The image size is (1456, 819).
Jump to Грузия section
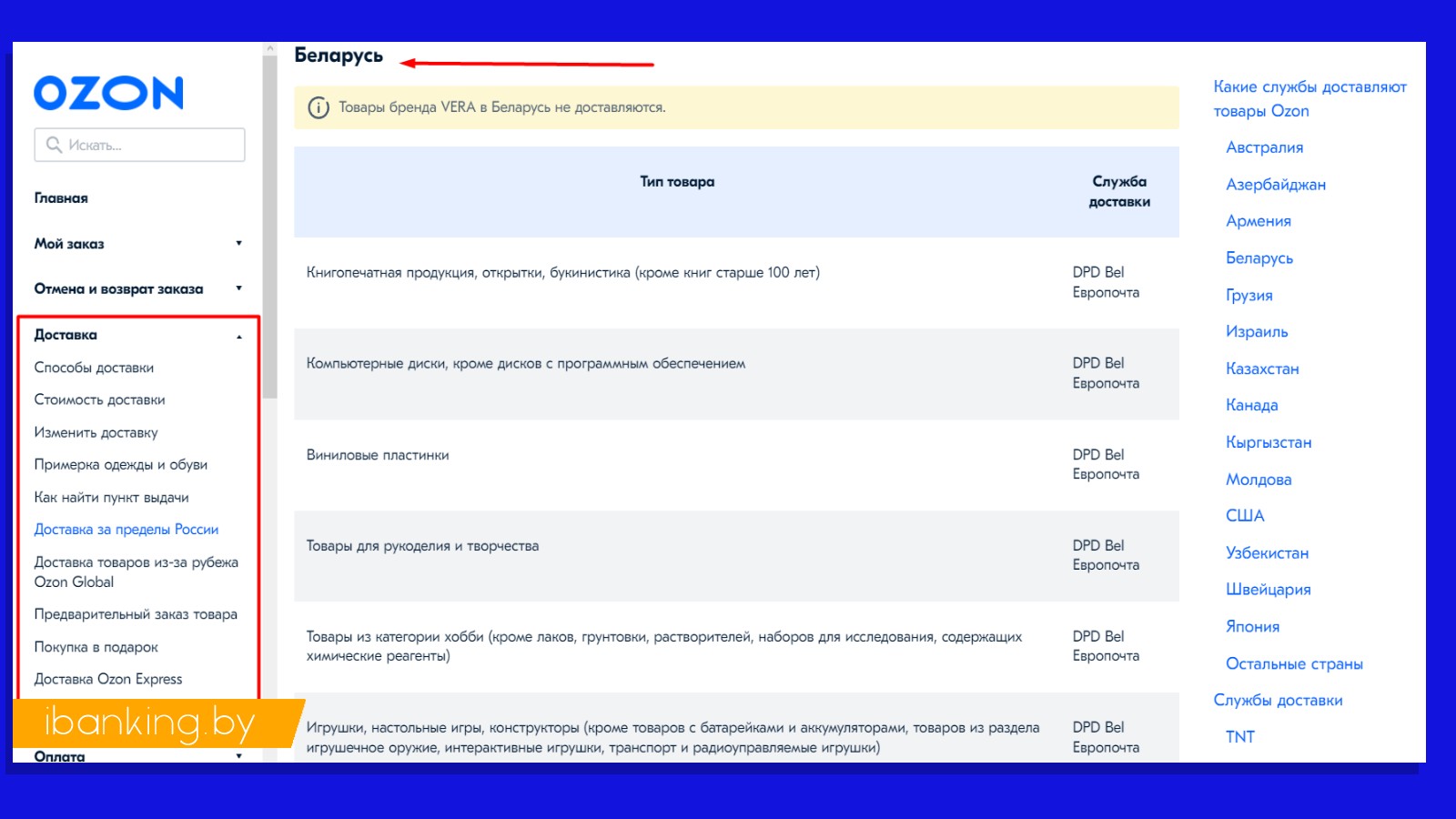click(x=1249, y=295)
